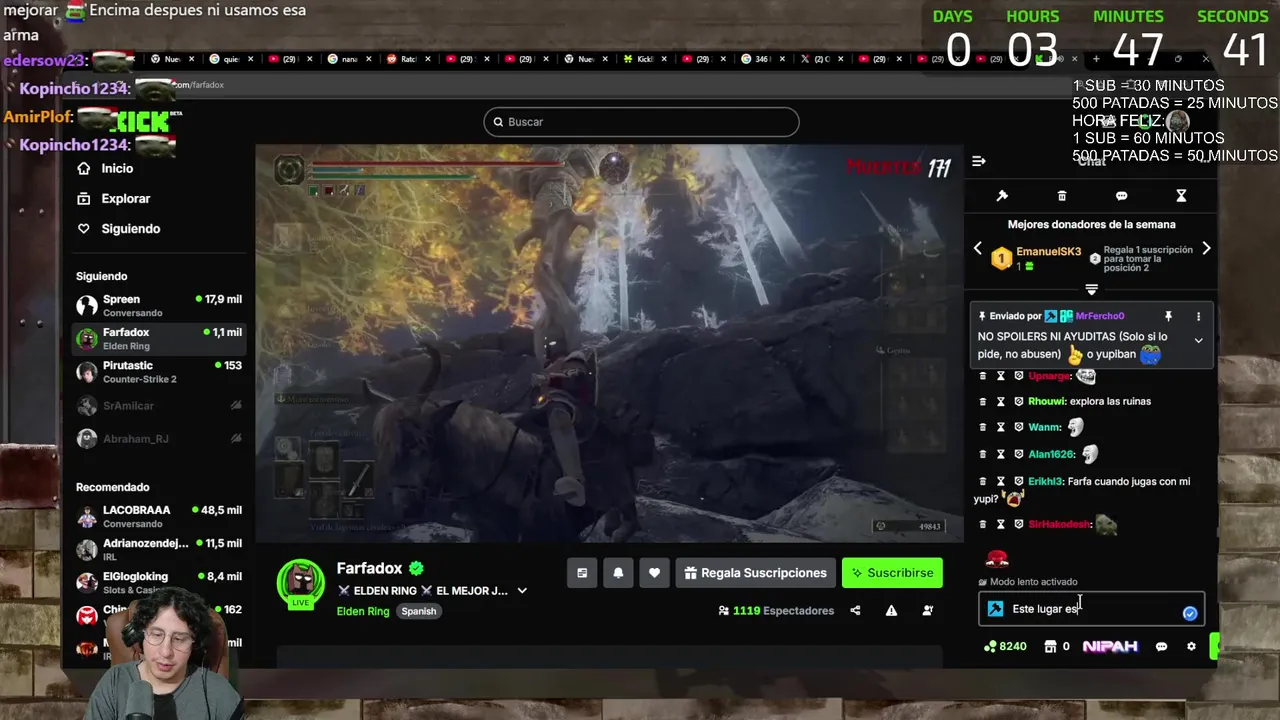Open offline SrAmilcar channel
Image resolution: width=1280 pixels, height=720 pixels.
[159, 405]
